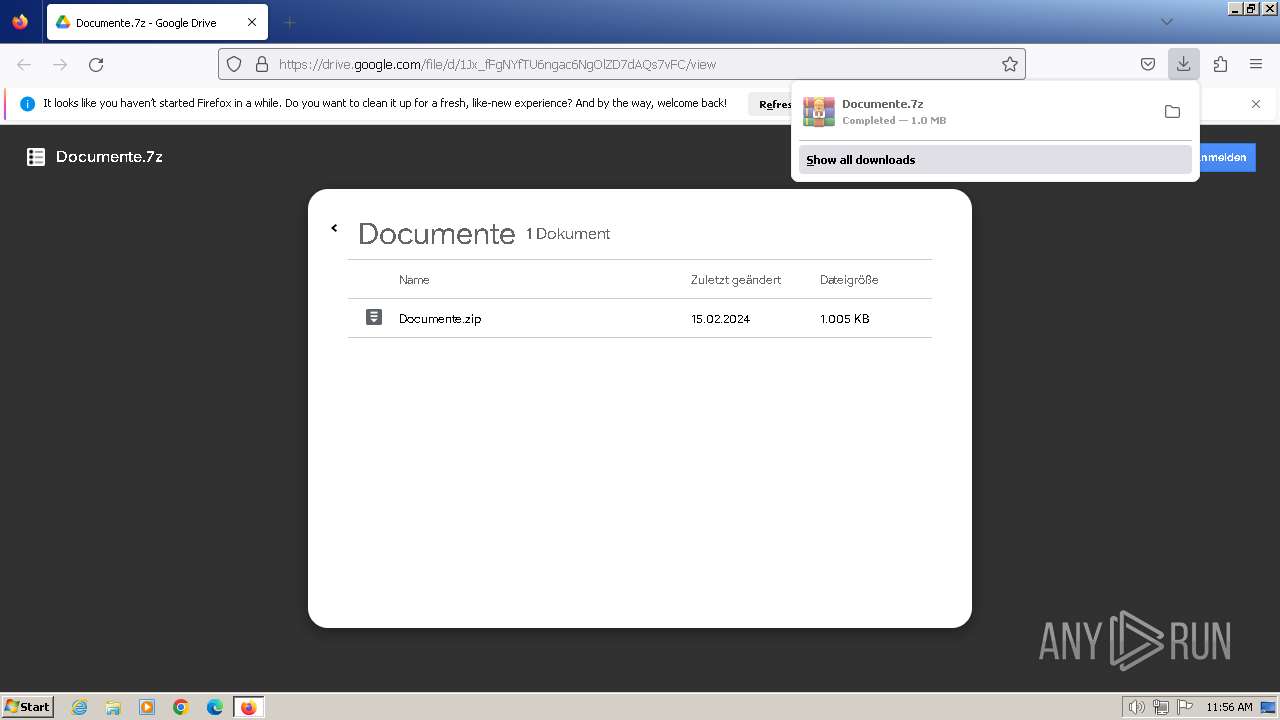Dismiss the Firefox notification bar
The image size is (1280, 720).
tap(1256, 104)
